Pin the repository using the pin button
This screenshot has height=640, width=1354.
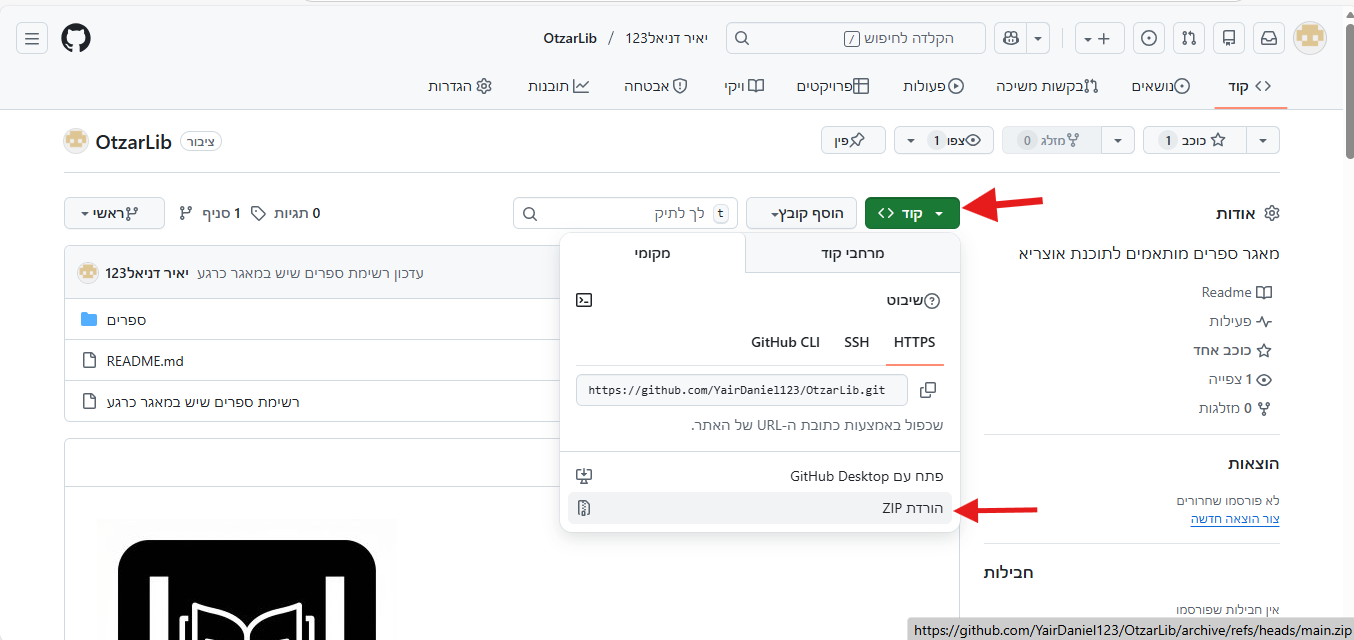point(853,141)
